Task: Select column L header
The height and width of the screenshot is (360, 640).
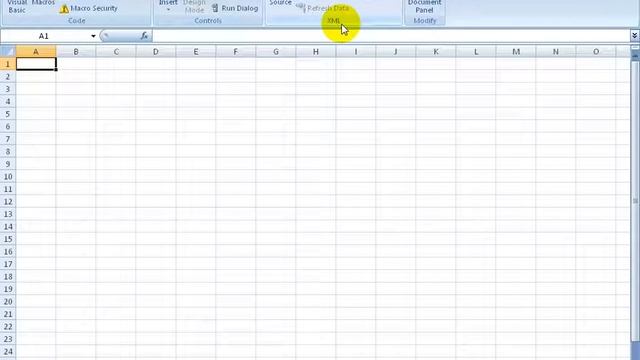Action: (x=476, y=51)
